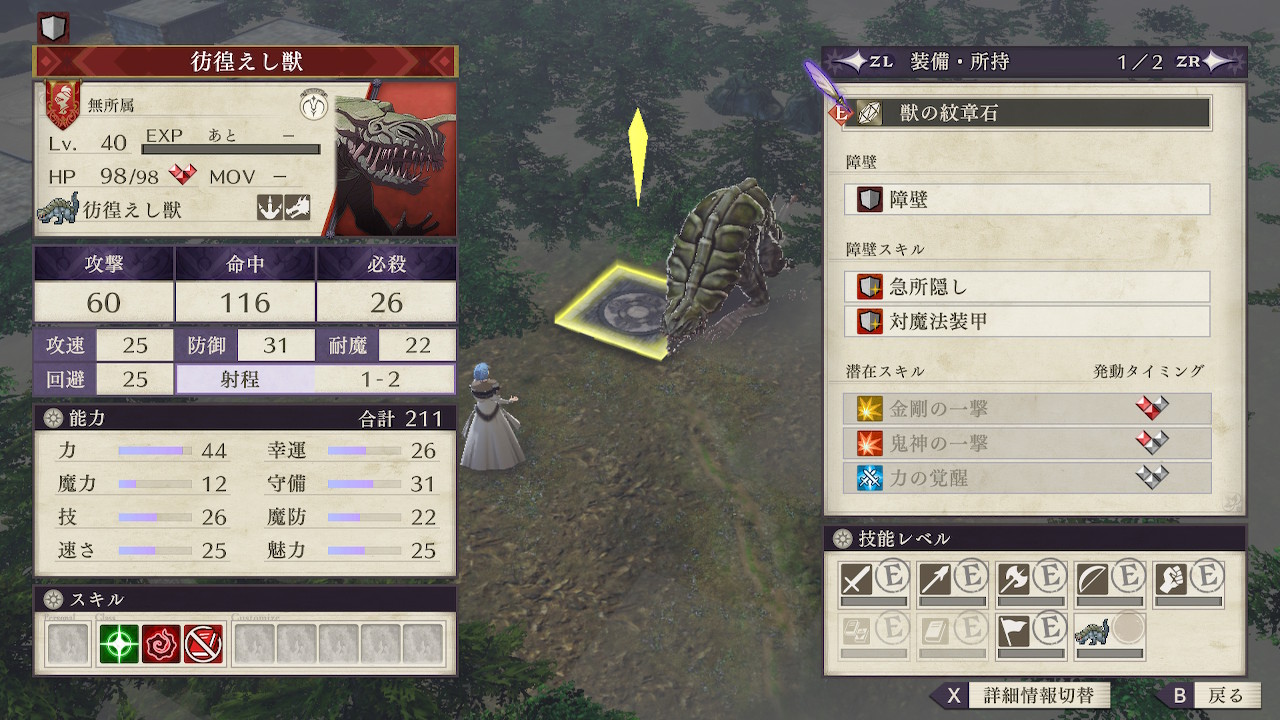
Task: Click the sword skill level icon
Action: pyautogui.click(x=857, y=579)
